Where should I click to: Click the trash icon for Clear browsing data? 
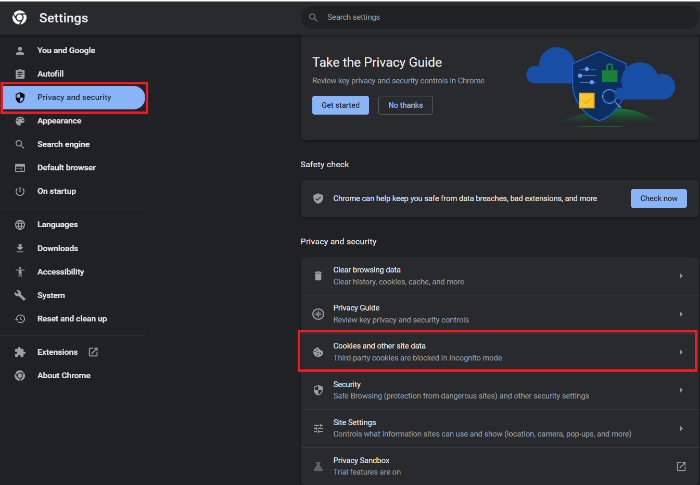point(318,276)
